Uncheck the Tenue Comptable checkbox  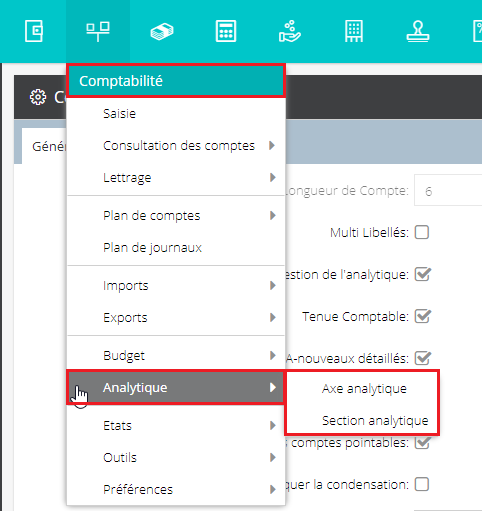pyautogui.click(x=422, y=316)
